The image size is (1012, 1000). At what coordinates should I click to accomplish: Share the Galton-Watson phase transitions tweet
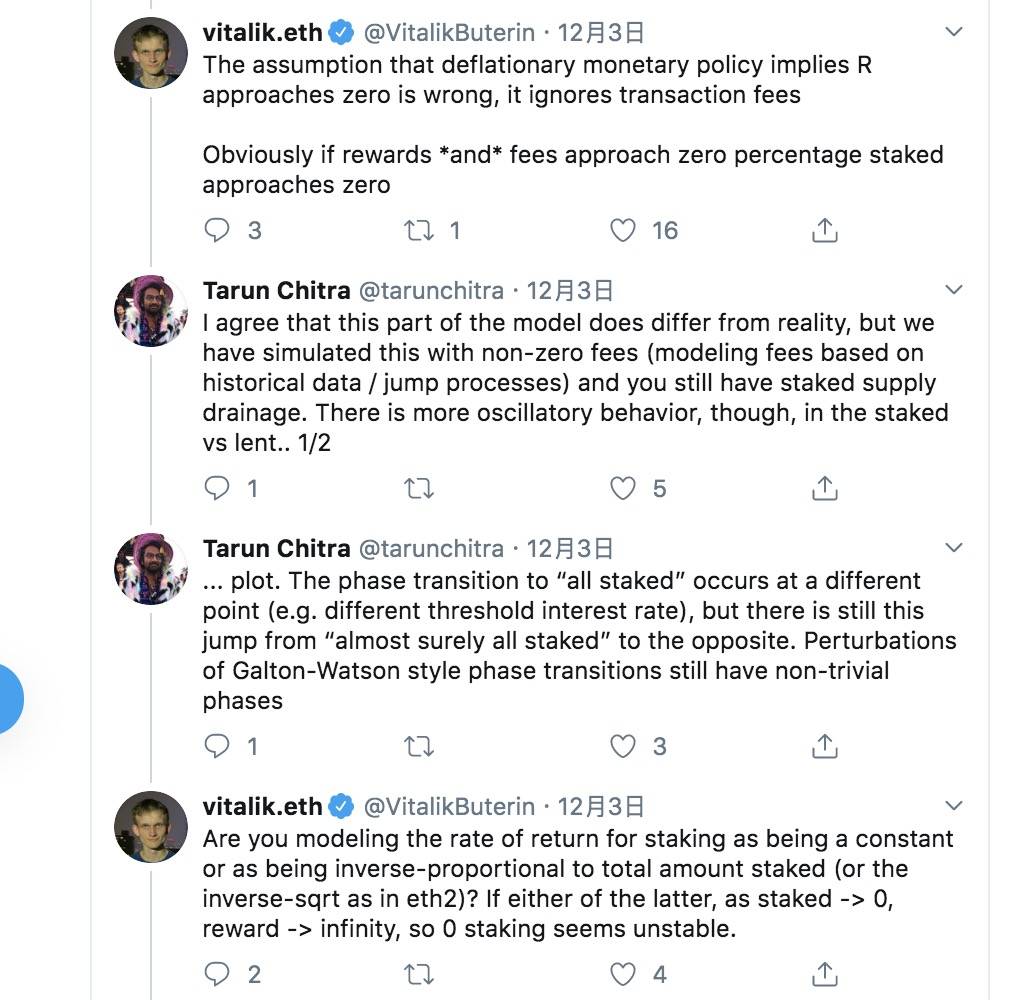[x=825, y=746]
